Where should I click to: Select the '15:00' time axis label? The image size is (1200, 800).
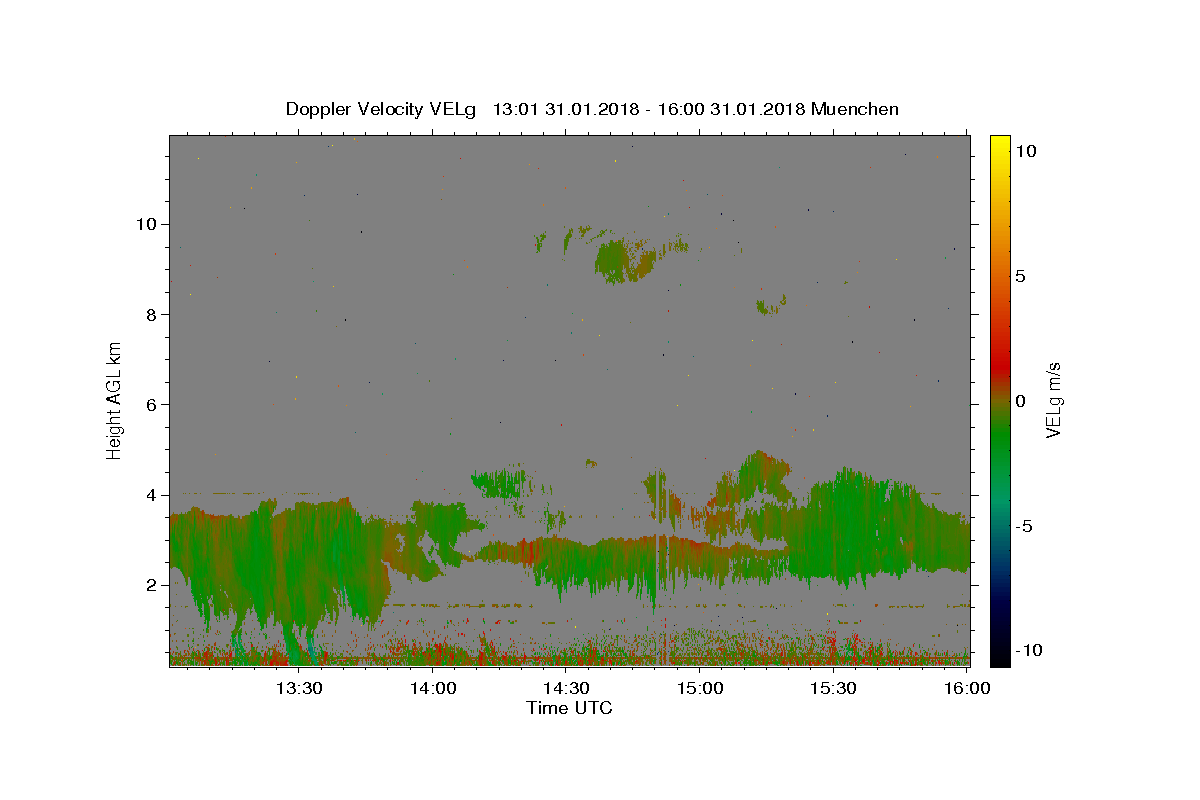point(700,689)
